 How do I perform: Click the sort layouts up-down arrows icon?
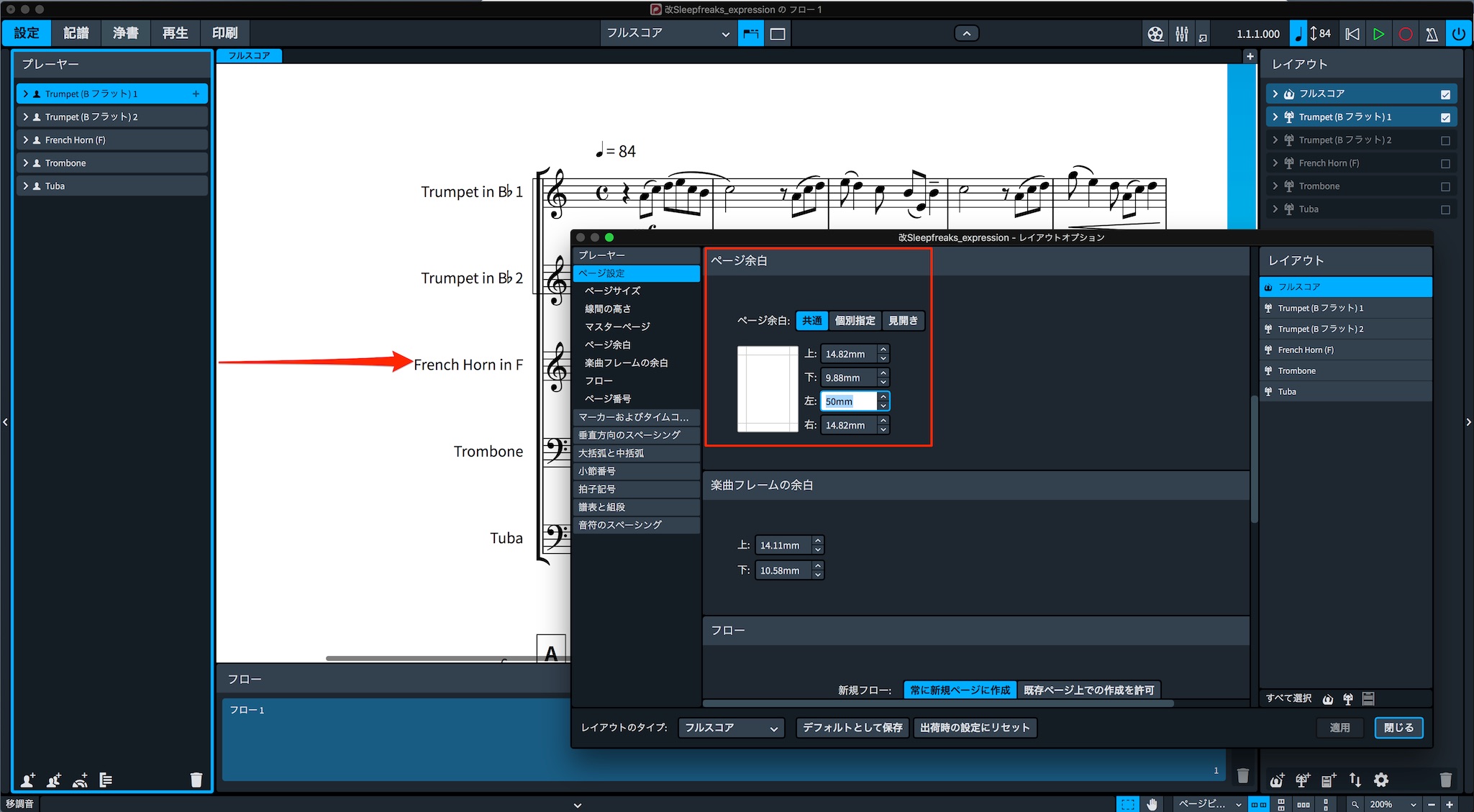1355,780
